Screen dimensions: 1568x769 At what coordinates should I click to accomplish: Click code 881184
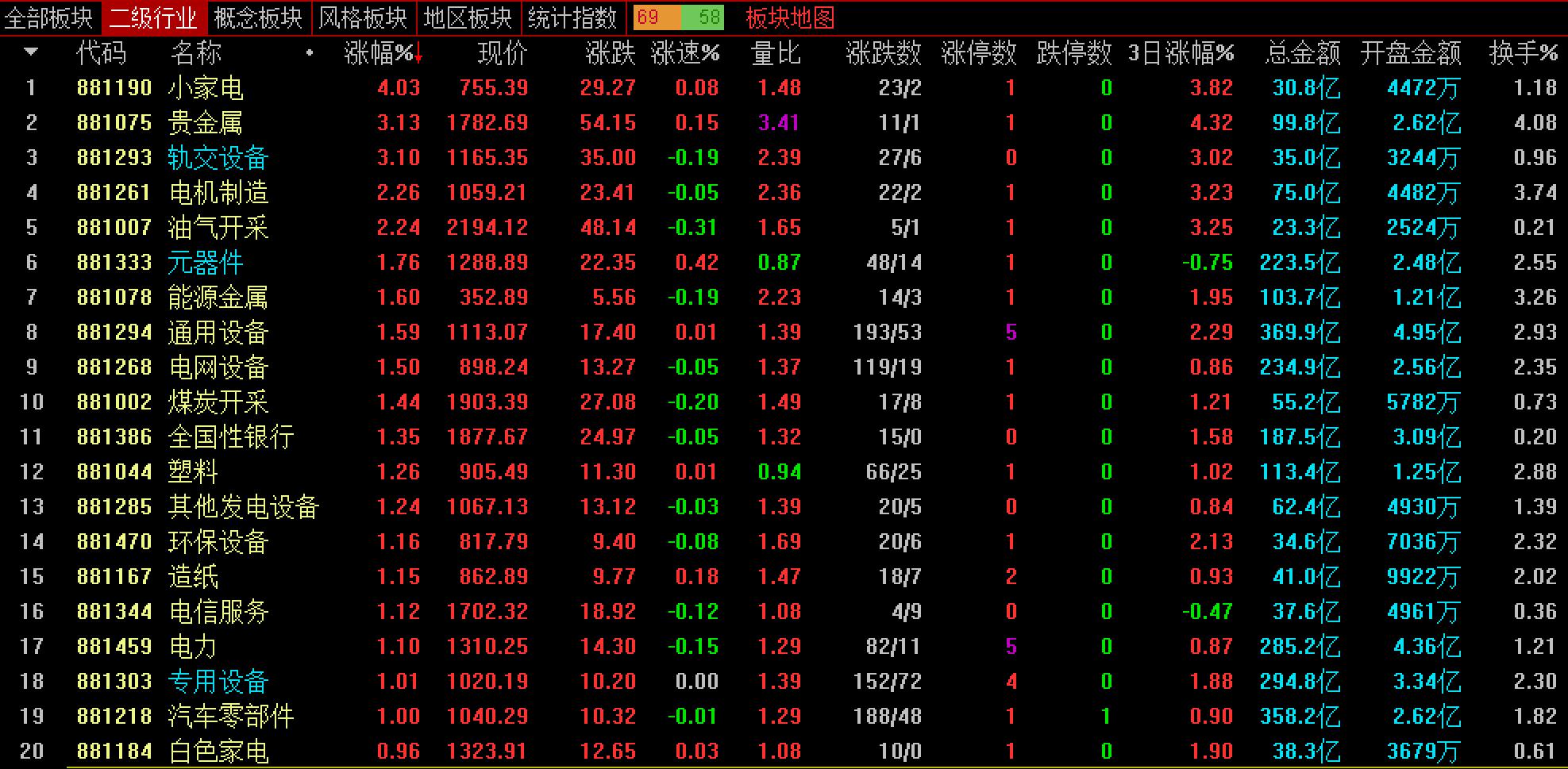[x=114, y=751]
